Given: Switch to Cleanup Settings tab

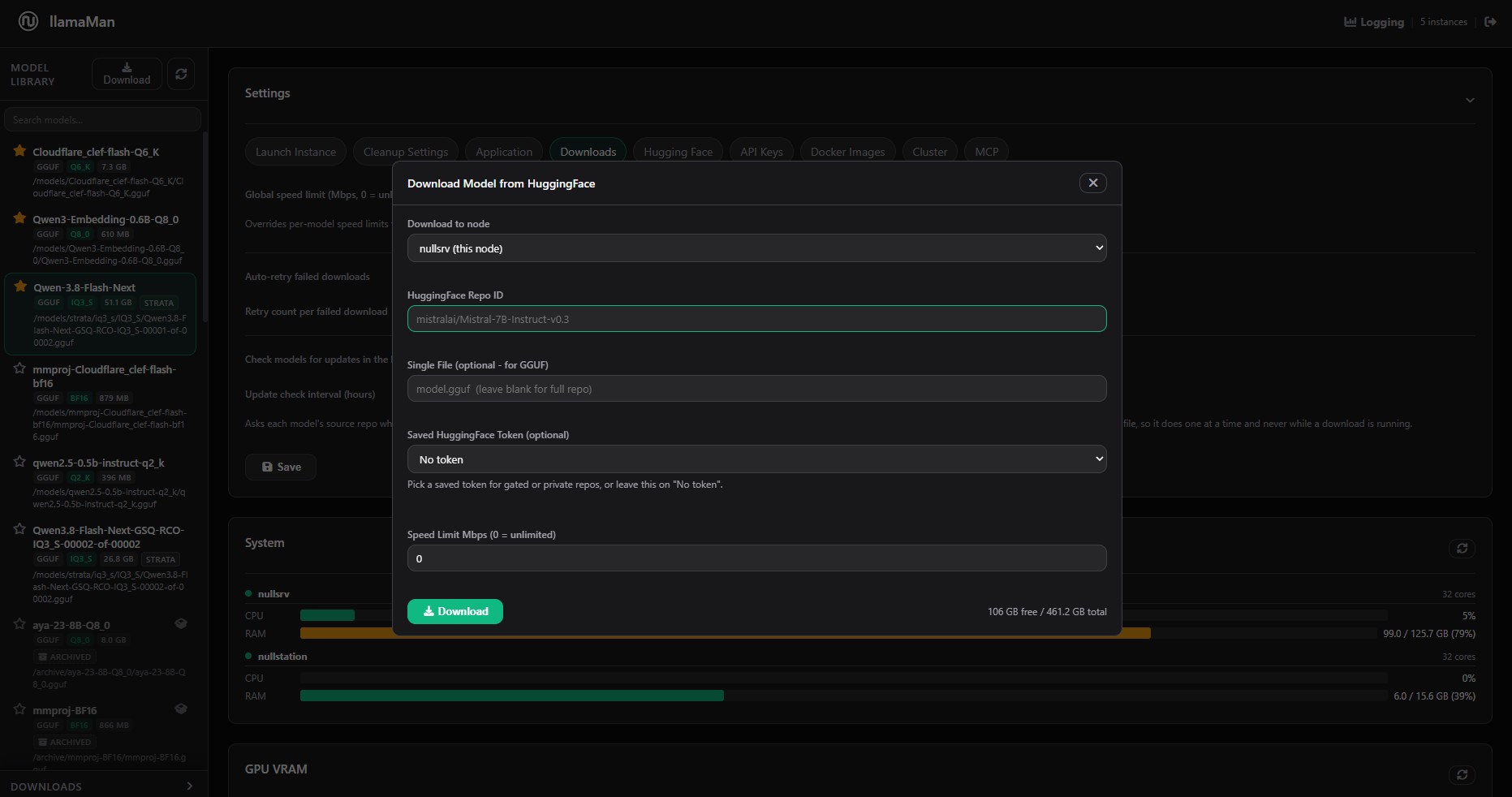Looking at the screenshot, I should [x=406, y=152].
